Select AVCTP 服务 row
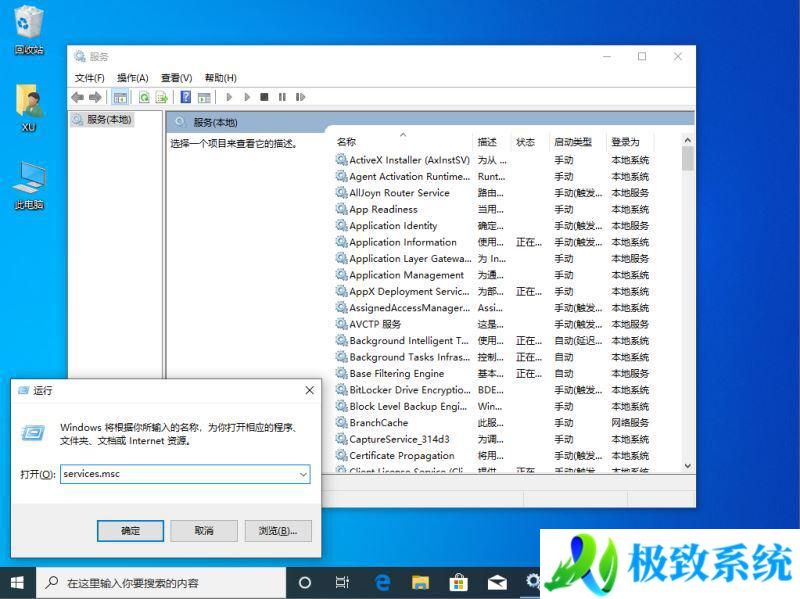800x599 pixels. [492, 324]
